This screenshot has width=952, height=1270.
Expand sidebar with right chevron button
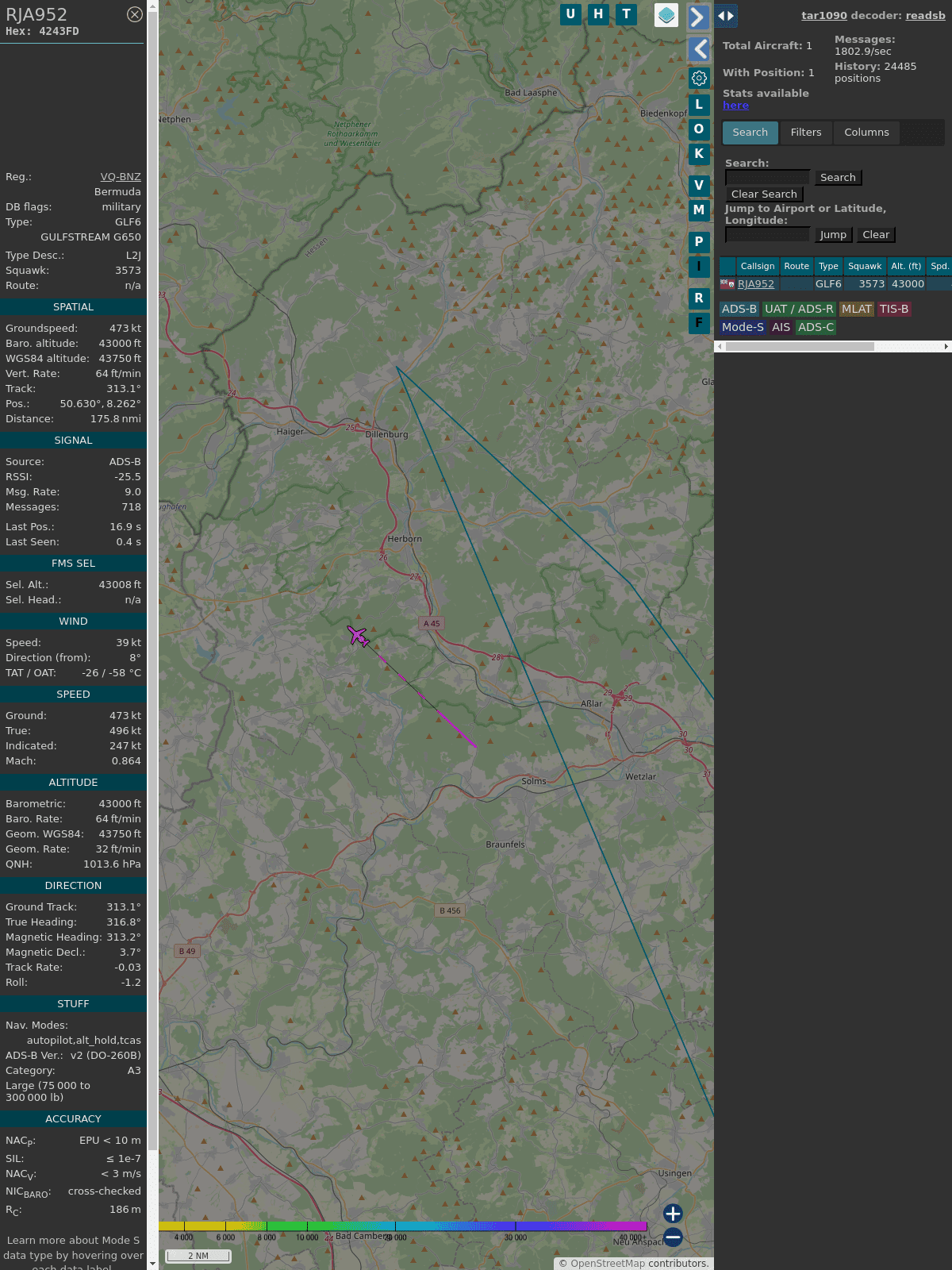point(698,17)
